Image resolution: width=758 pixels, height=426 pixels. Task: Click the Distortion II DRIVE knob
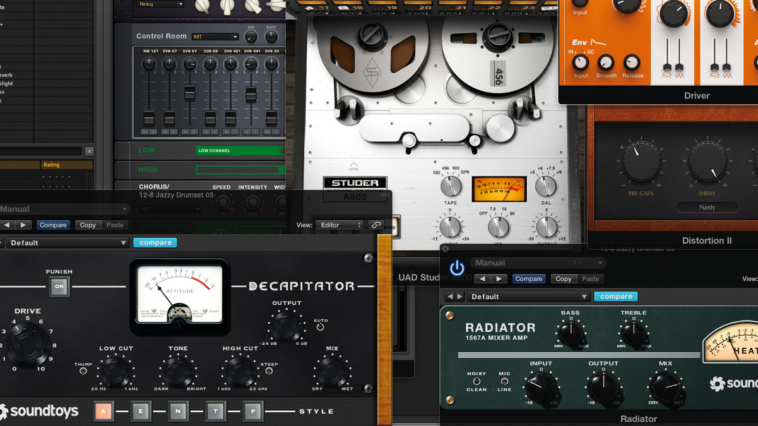[707, 163]
